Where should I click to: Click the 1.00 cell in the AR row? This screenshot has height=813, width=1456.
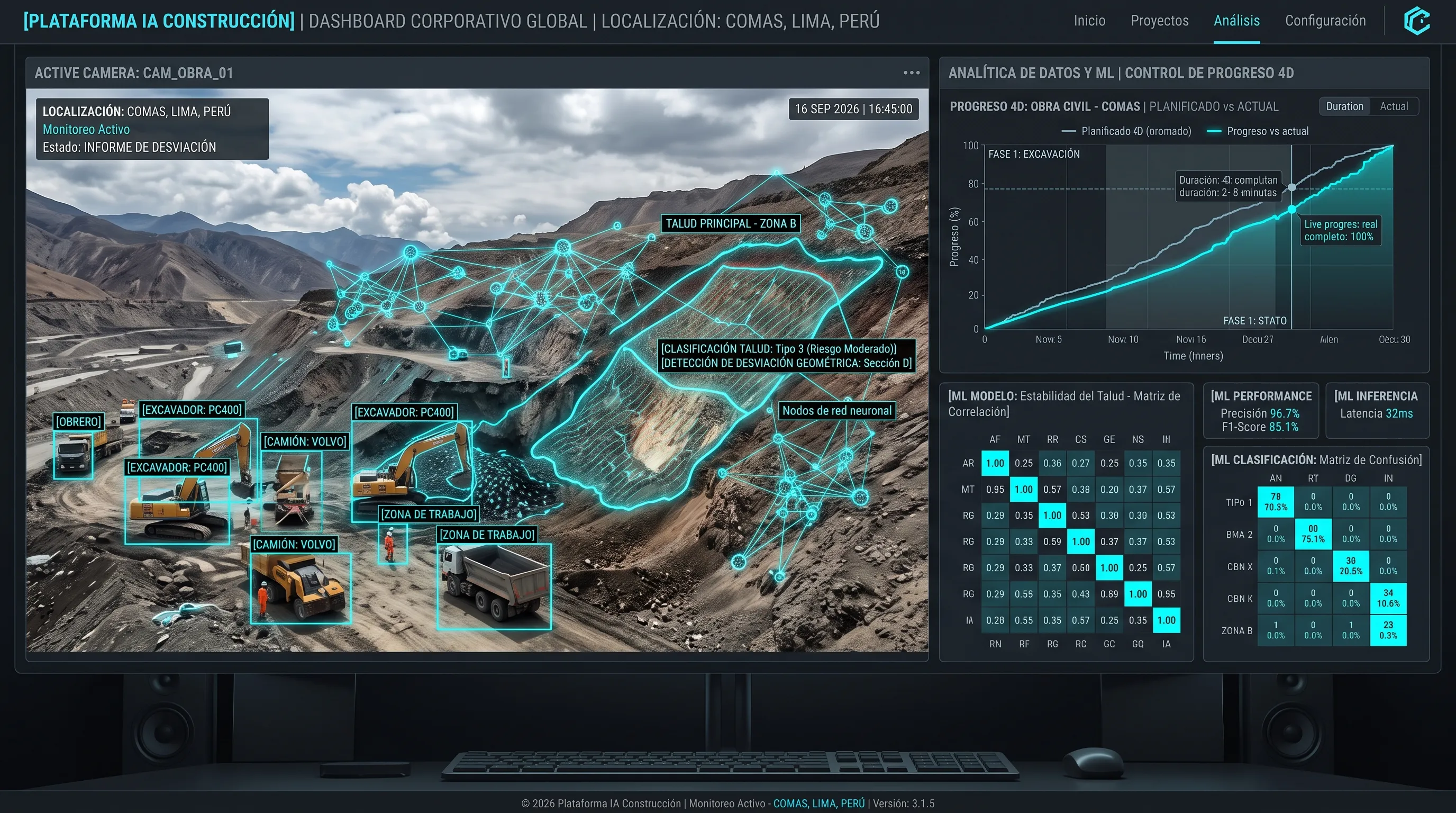pyautogui.click(x=995, y=463)
